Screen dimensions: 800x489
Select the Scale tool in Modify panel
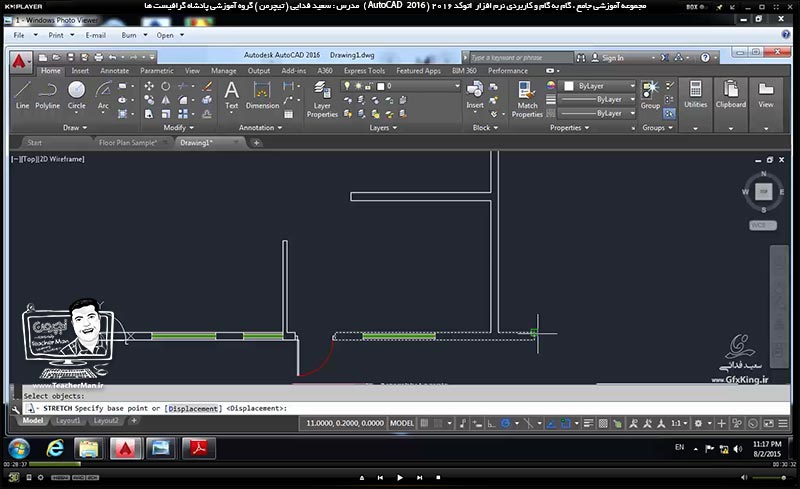[166, 114]
